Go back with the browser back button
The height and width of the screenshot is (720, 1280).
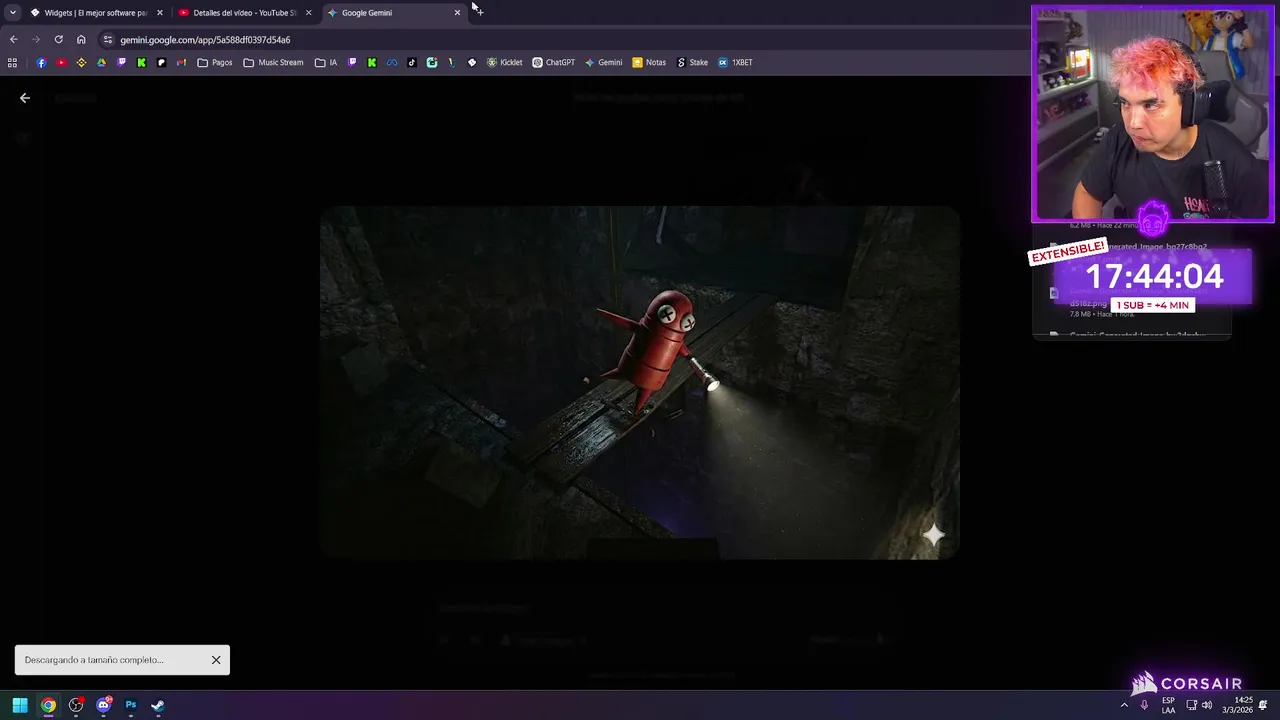pos(13,40)
